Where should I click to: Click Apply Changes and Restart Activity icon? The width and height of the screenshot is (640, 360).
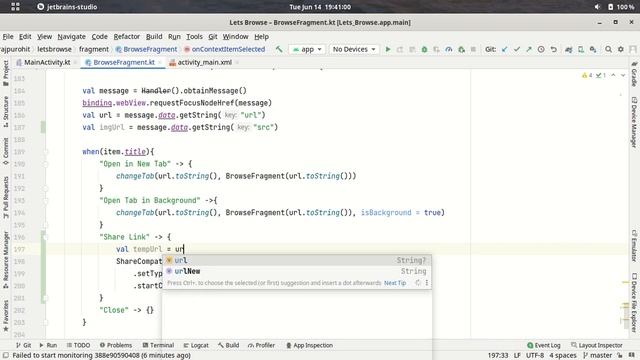click(x=400, y=49)
